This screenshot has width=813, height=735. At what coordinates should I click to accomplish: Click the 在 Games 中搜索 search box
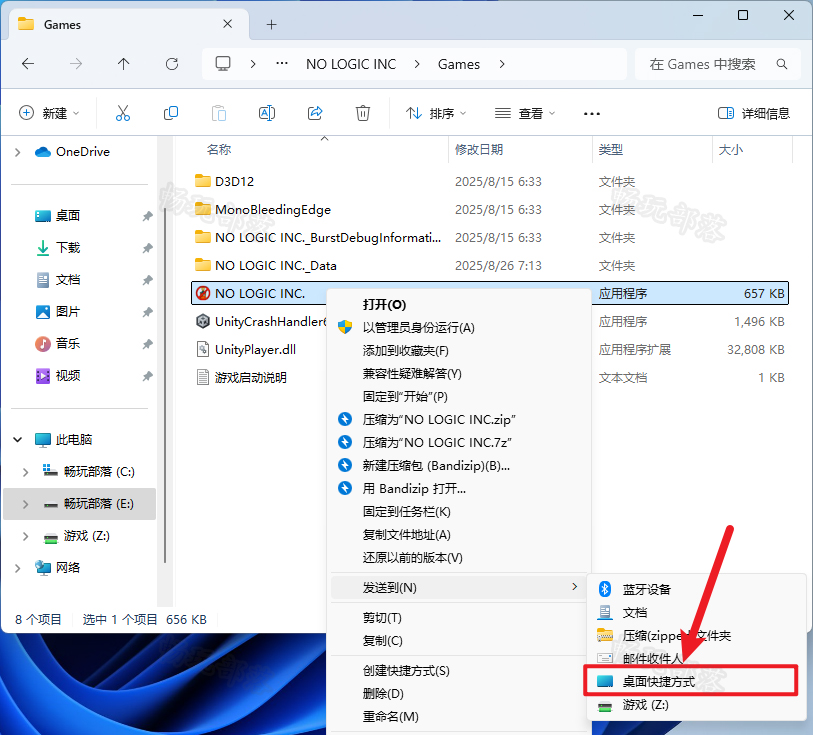718,64
